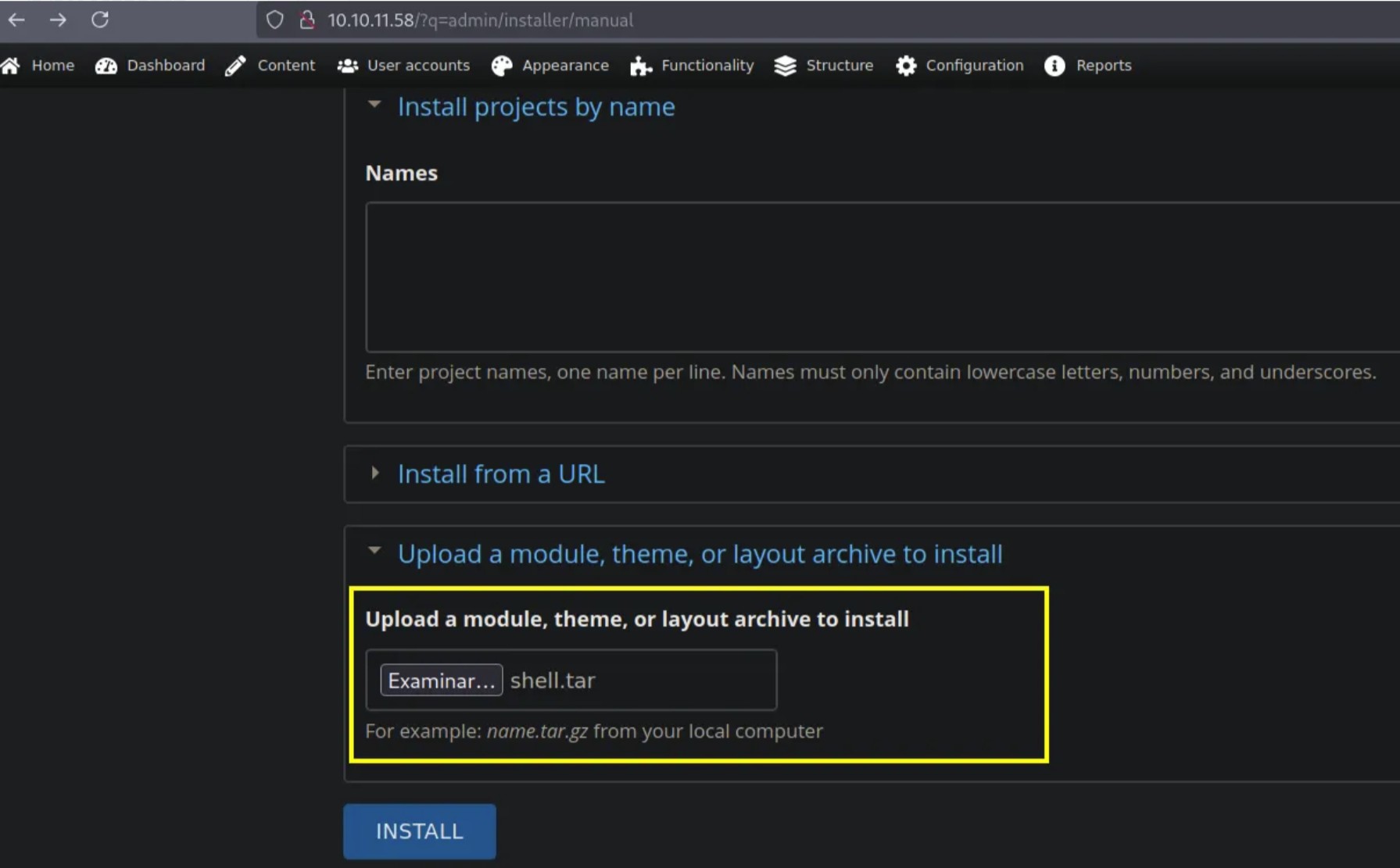Open the Content menu item
The height and width of the screenshot is (868, 1400).
tap(286, 66)
